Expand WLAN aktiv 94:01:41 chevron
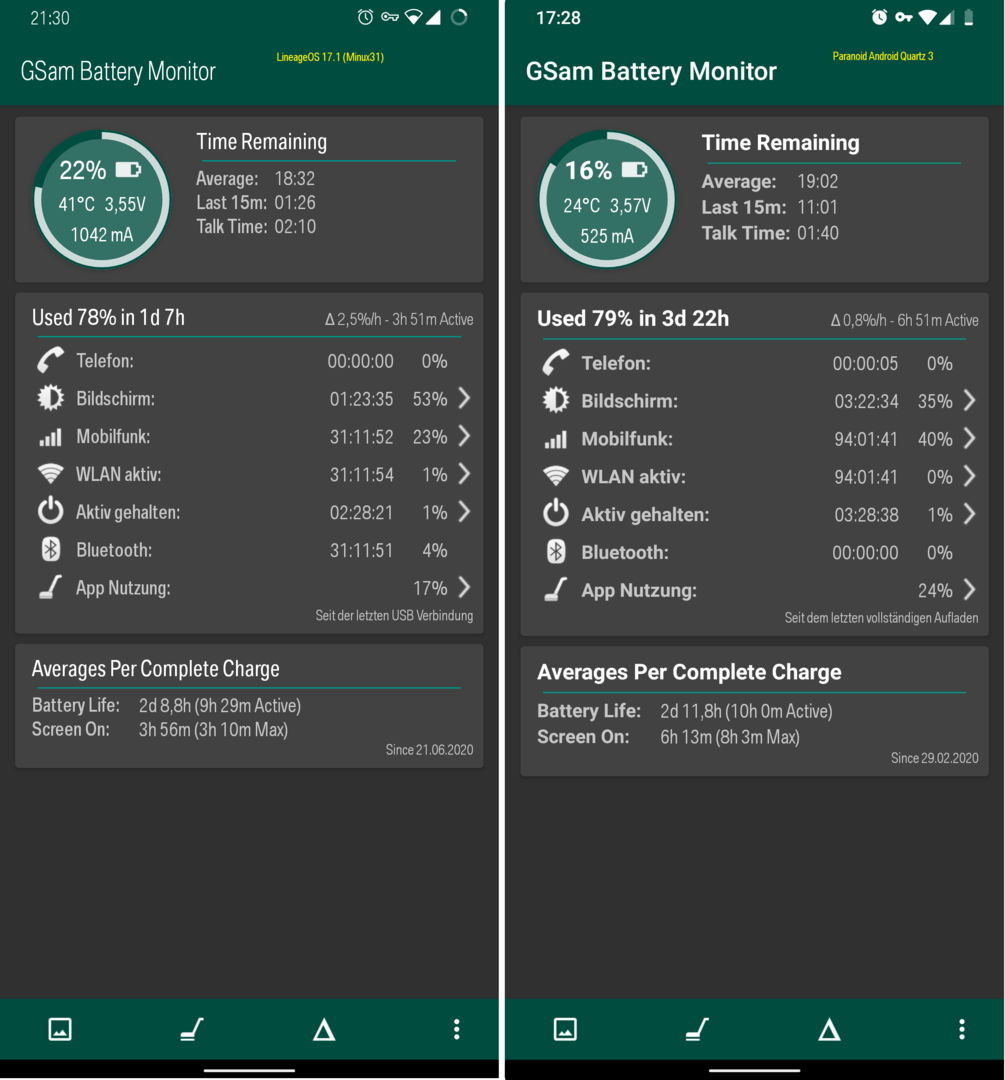Viewport: 1005px width, 1080px height. click(x=969, y=476)
